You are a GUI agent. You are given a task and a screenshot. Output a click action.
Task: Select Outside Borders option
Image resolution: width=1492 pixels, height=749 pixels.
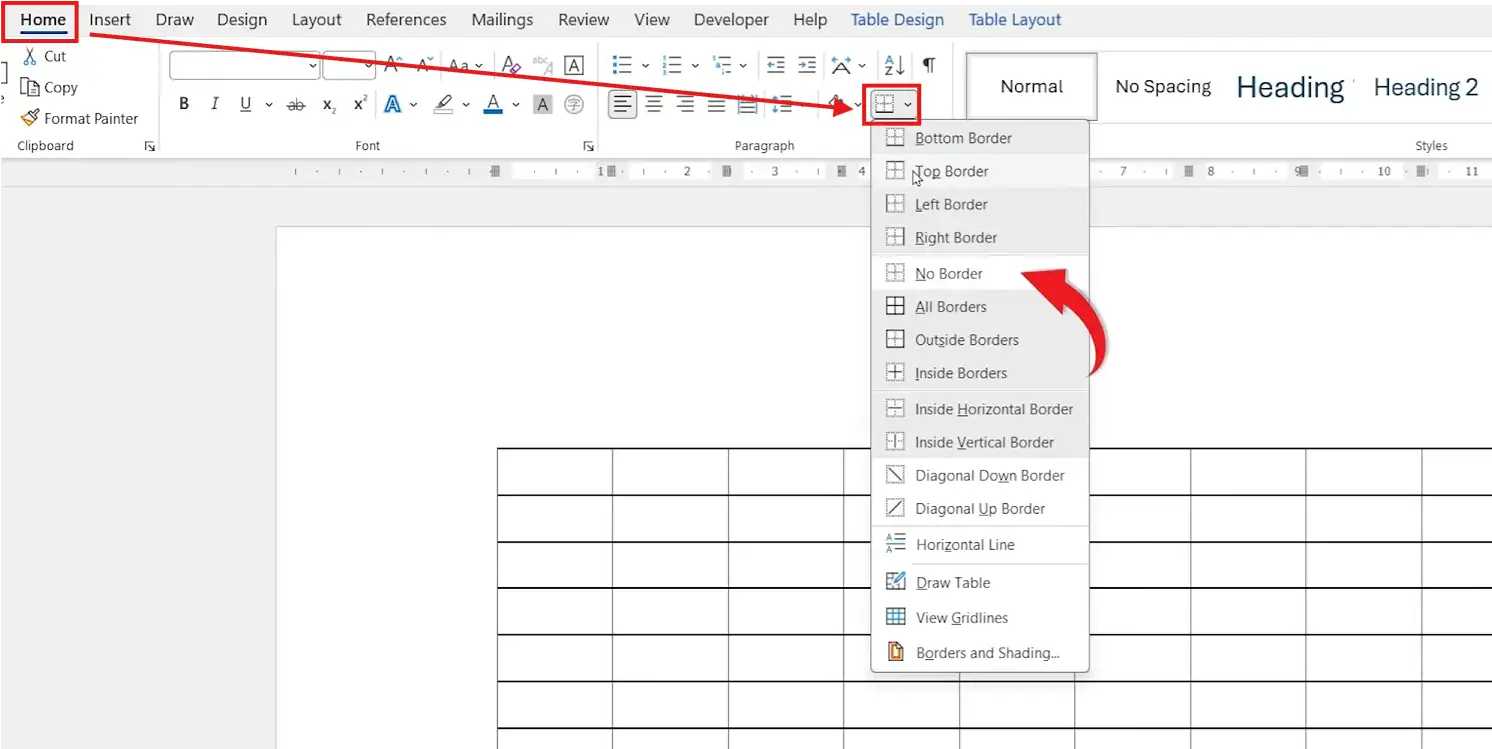point(980,340)
